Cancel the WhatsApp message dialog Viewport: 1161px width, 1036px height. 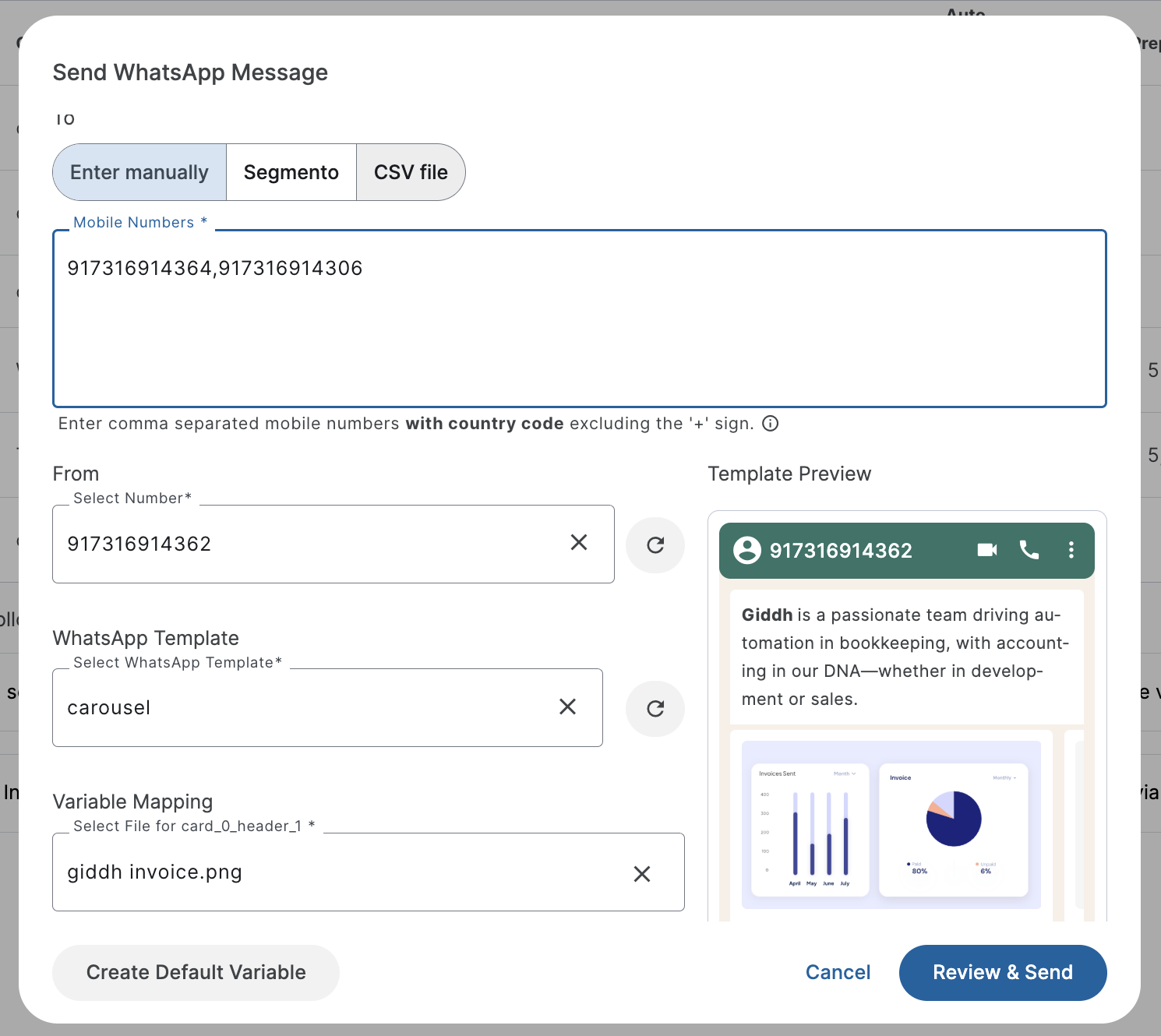[x=838, y=972]
